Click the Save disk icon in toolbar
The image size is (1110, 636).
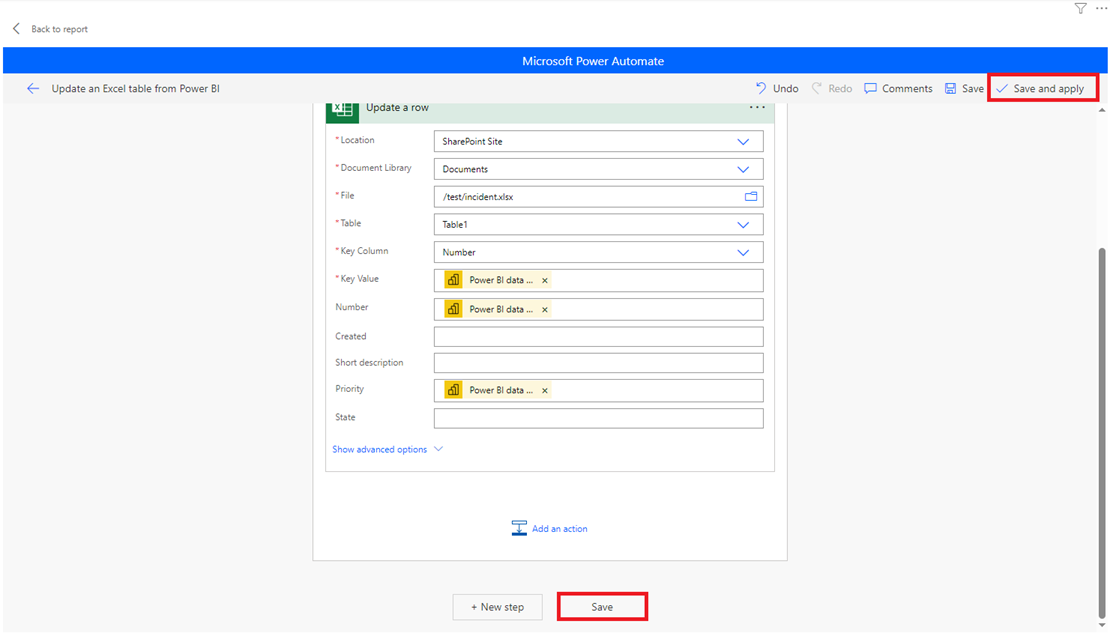click(951, 89)
